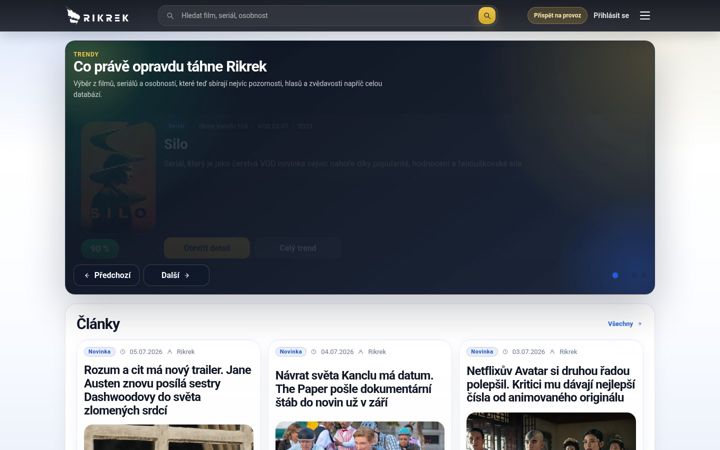
Task: Click the Přispět na provoz button
Action: [557, 16]
